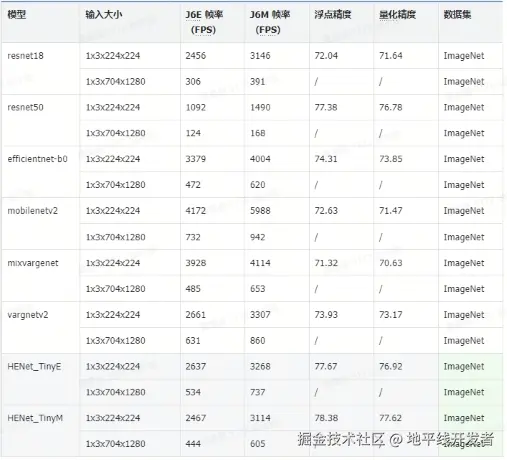507x460 pixels.
Task: Click the J6E value 2637
Action: 196,367
